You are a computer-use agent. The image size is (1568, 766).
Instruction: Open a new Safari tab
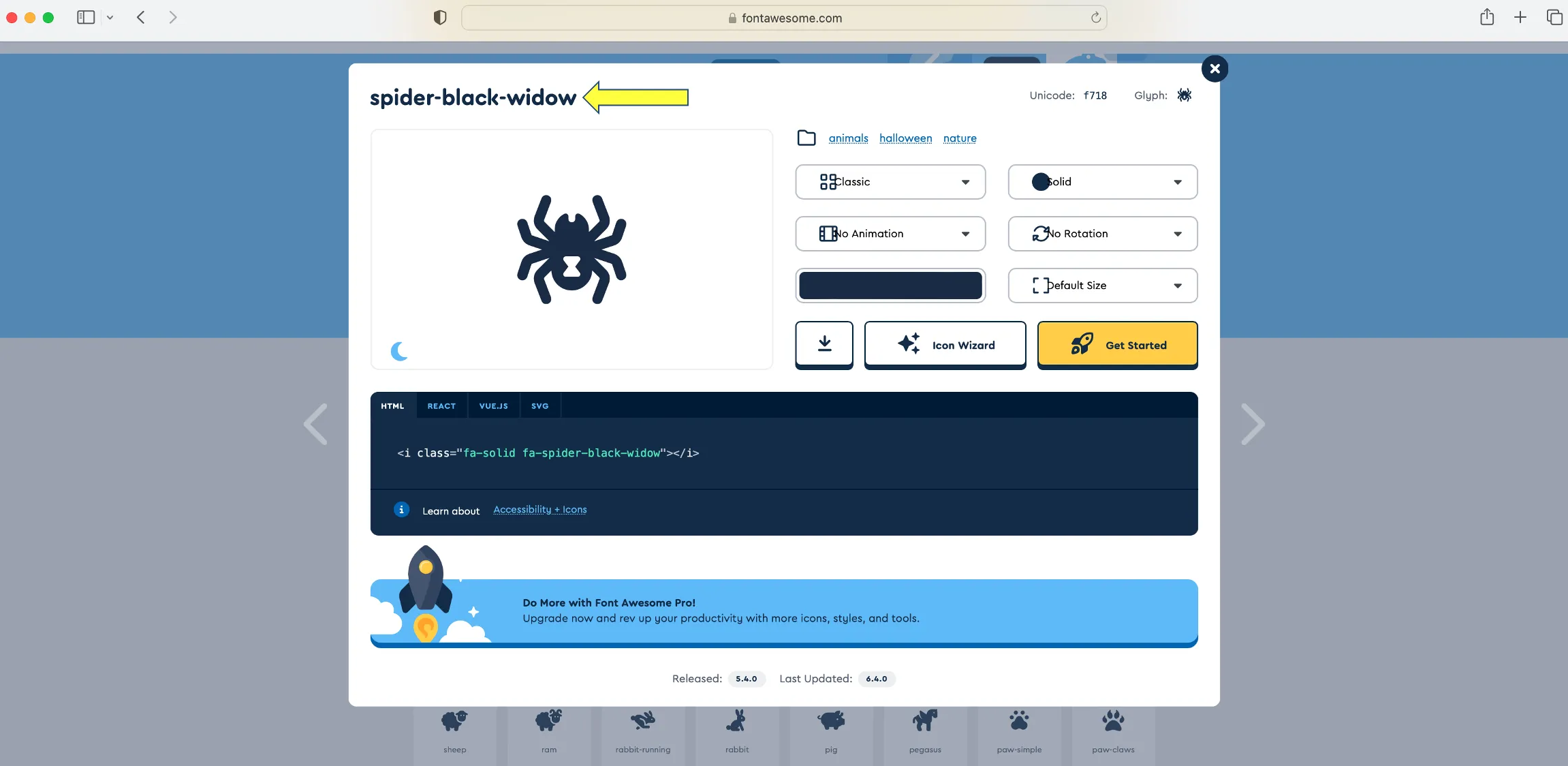(1520, 17)
